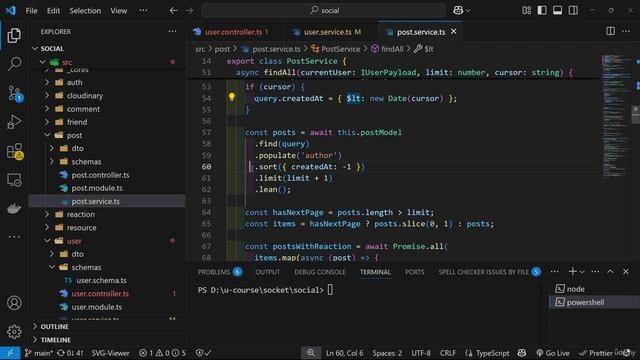Toggle primary side bar visibility
This screenshot has width=640, height=360.
click(542, 10)
